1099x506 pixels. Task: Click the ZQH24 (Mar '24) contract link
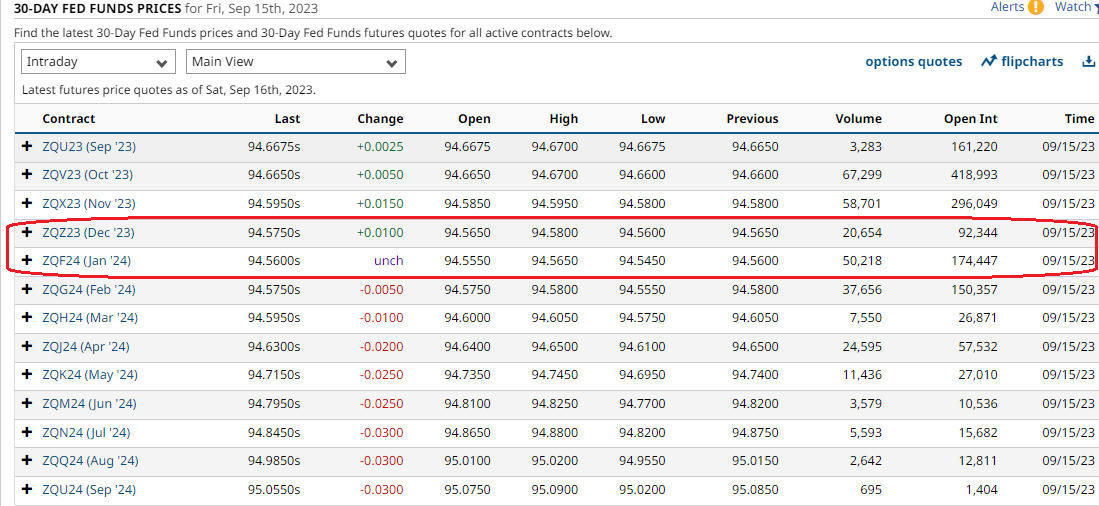tap(89, 318)
